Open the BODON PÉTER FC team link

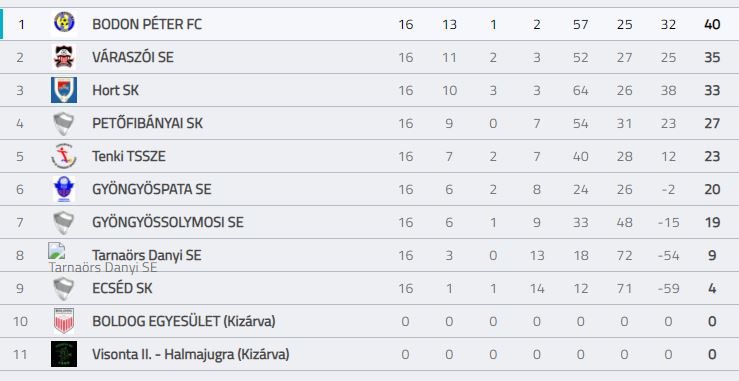pyautogui.click(x=147, y=24)
